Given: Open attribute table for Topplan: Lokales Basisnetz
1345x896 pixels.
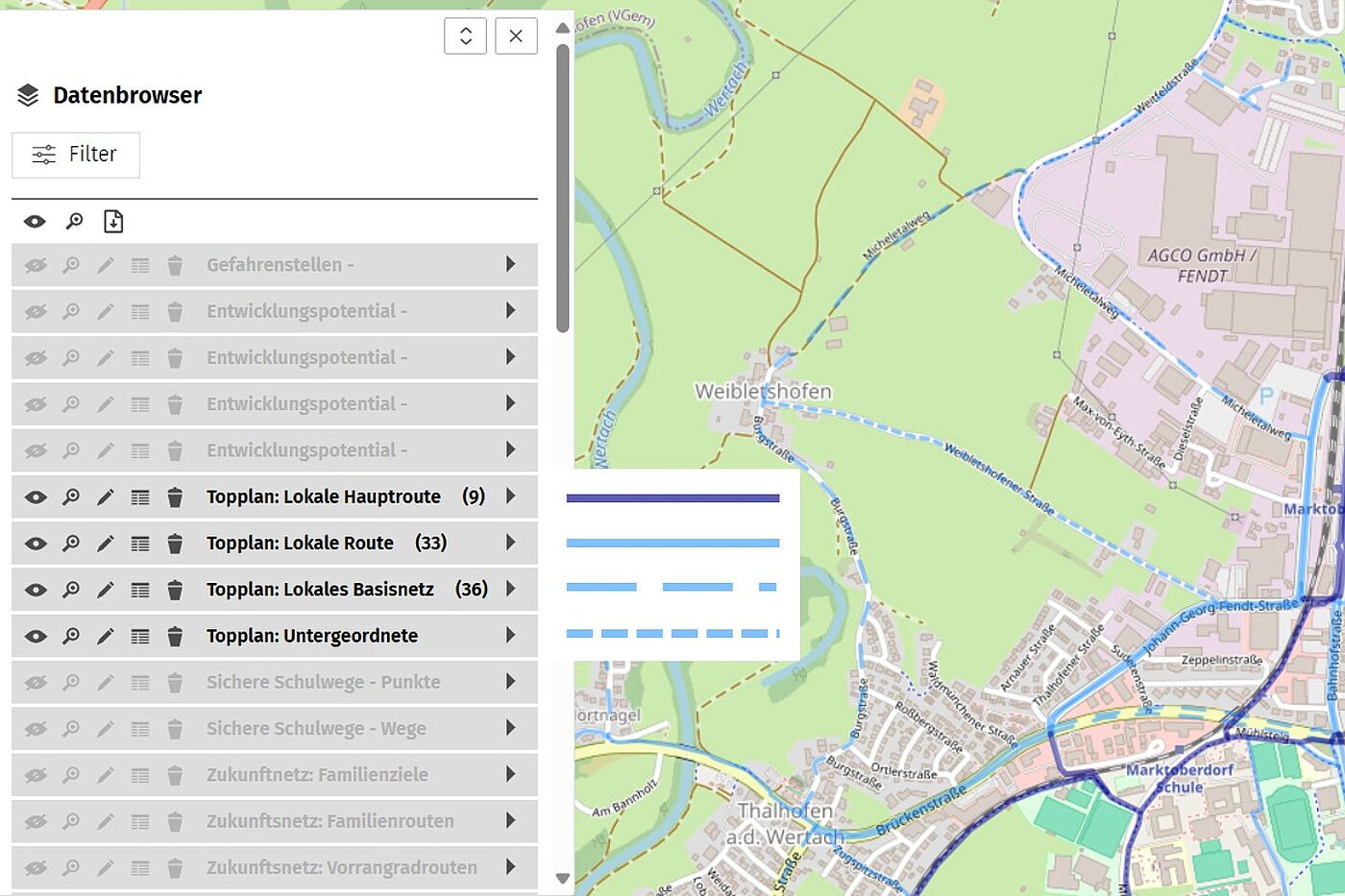Looking at the screenshot, I should coord(140,590).
